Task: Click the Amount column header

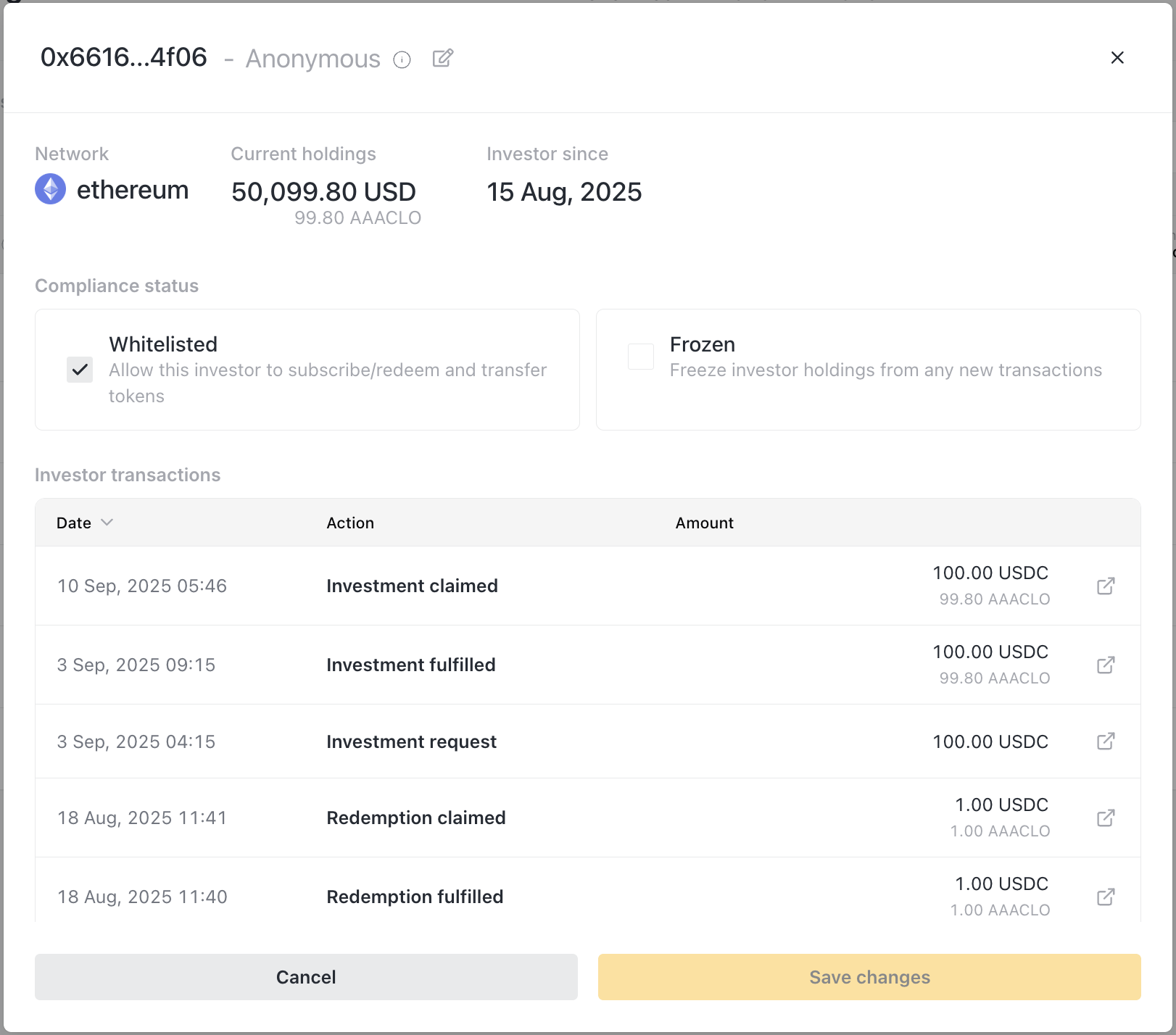Action: coord(704,523)
